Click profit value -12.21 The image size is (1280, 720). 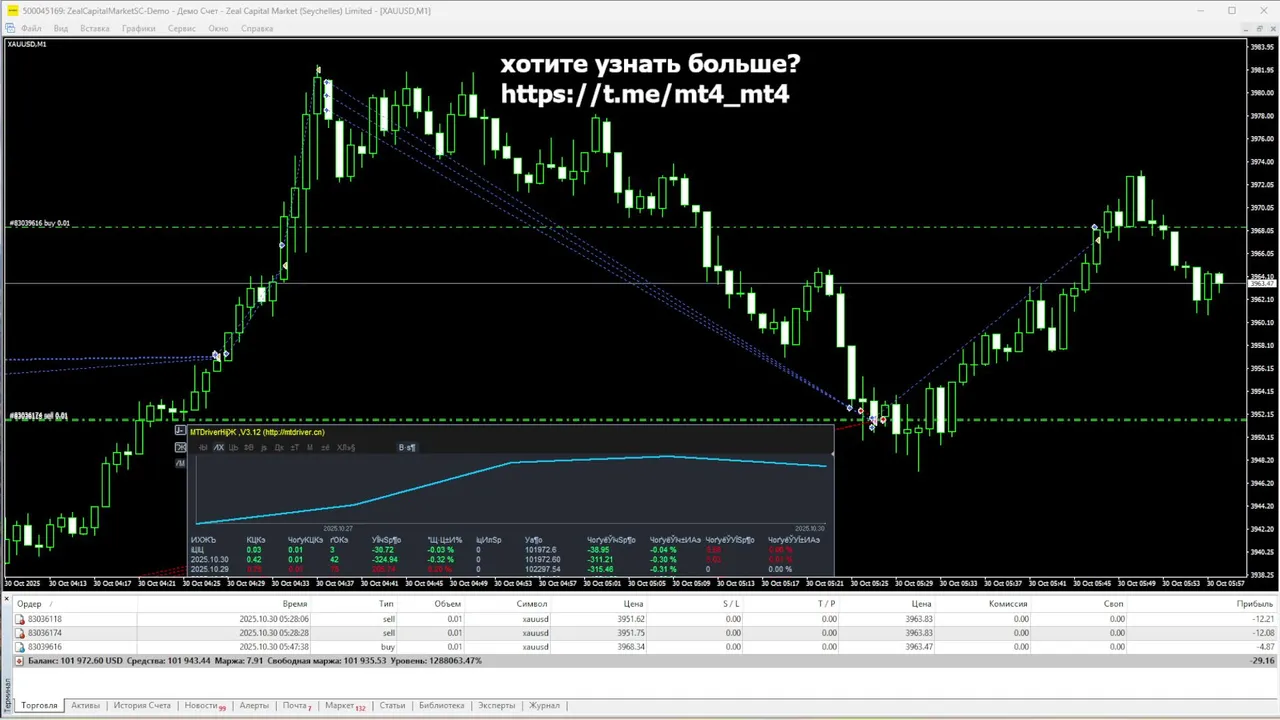click(x=1263, y=619)
